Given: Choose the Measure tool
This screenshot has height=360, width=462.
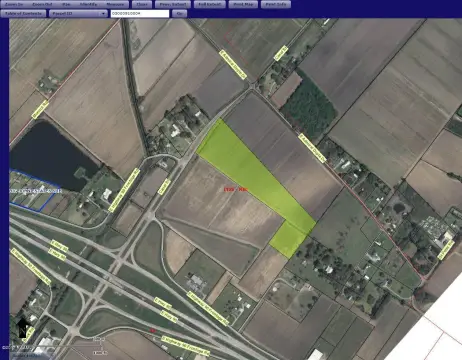Looking at the screenshot, I should click(x=115, y=4).
